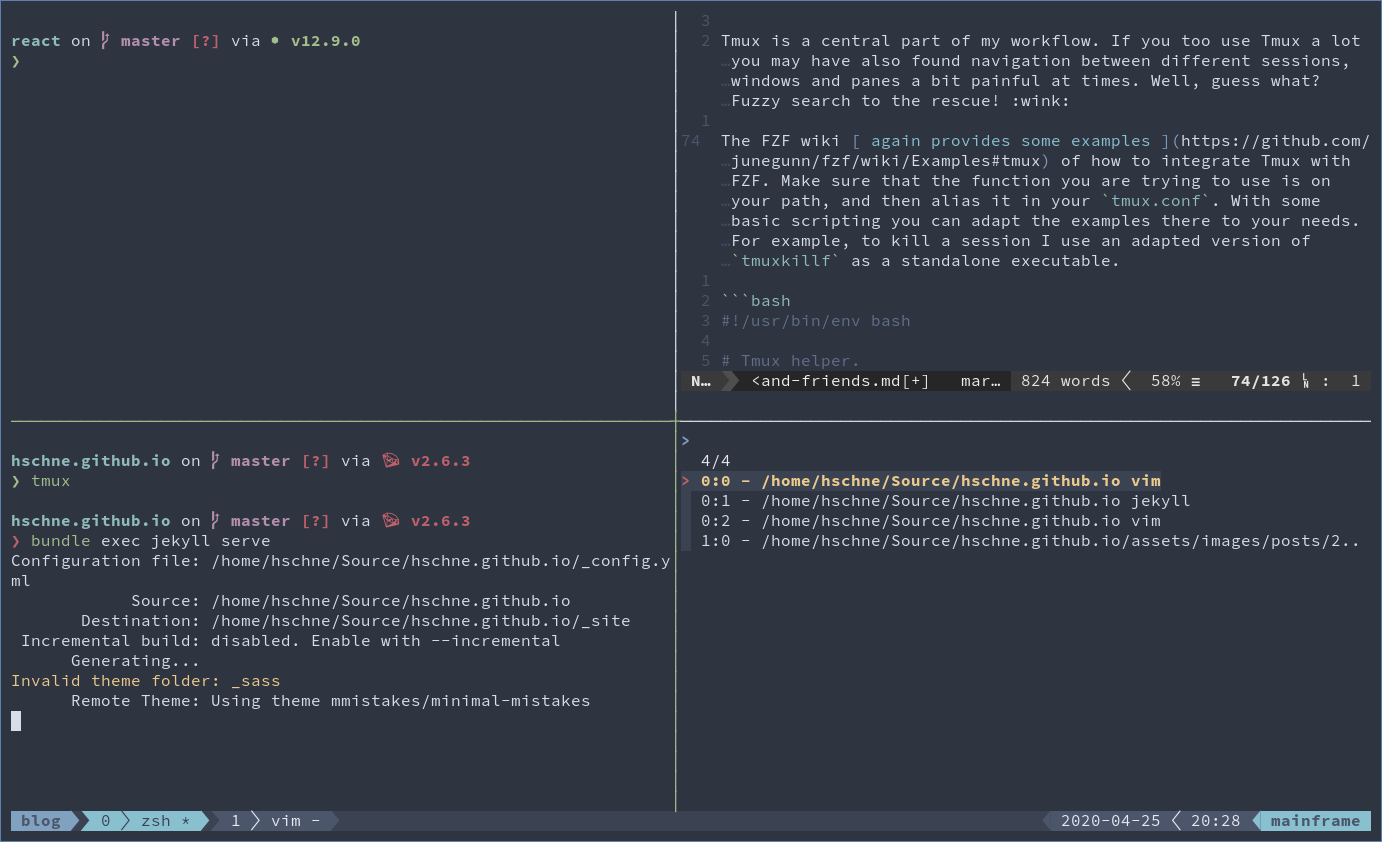This screenshot has width=1382, height=842.
Task: Click the Ruby gem icon above the tmux command
Action: 391,461
